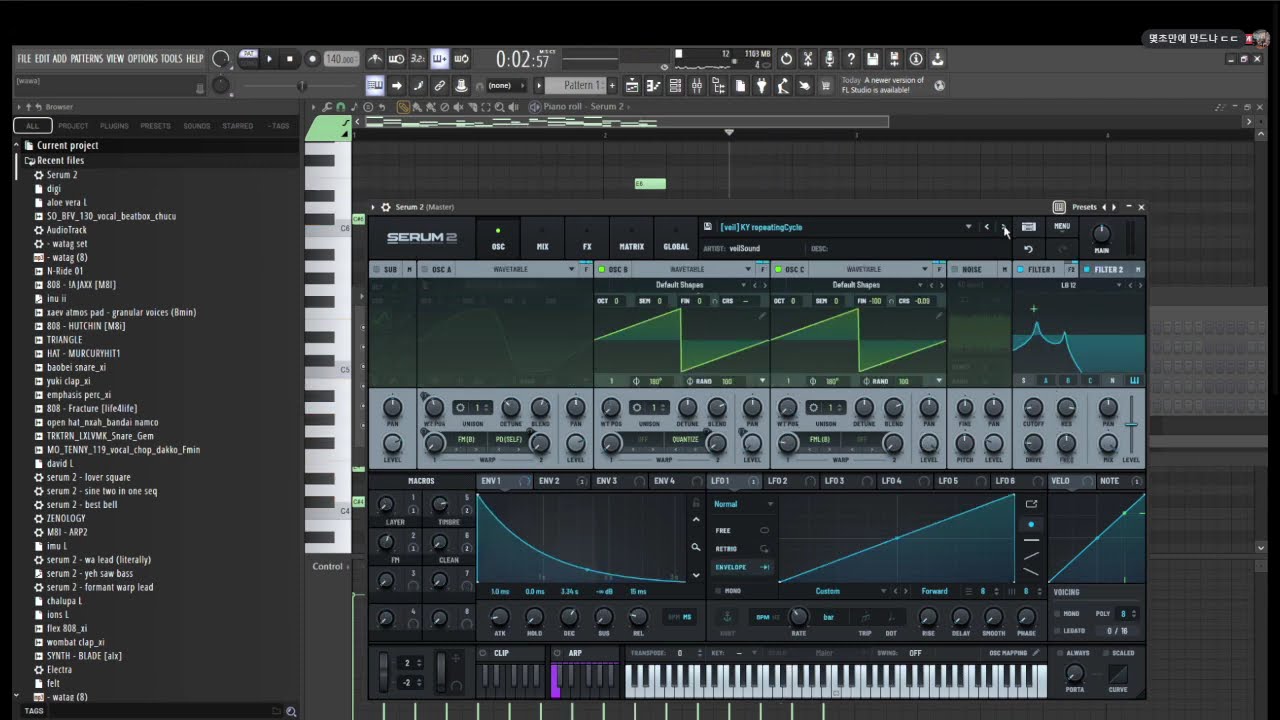Toggle OSC A enable switch
Viewport: 1280px width, 720px height.
tap(425, 269)
